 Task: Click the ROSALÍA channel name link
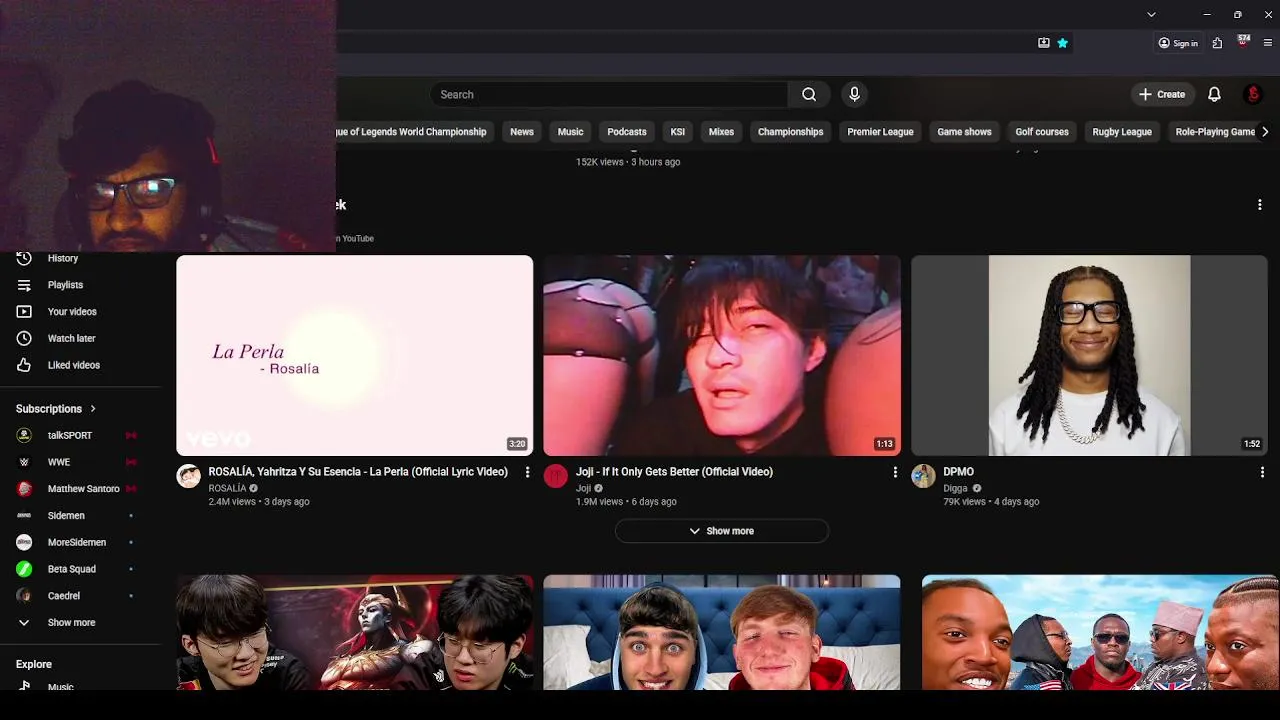pos(227,488)
